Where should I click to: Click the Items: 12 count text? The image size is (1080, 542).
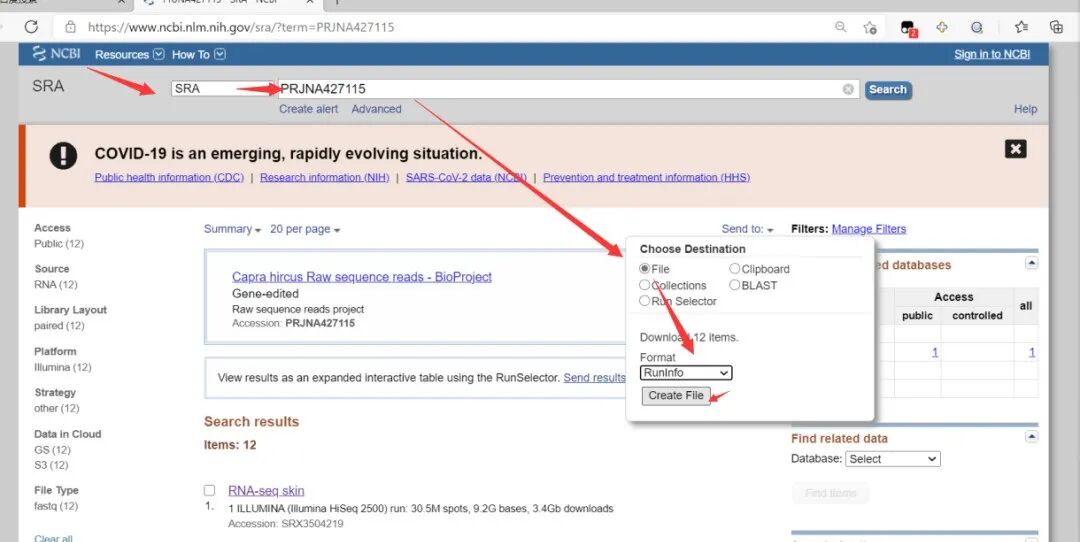tap(230, 445)
